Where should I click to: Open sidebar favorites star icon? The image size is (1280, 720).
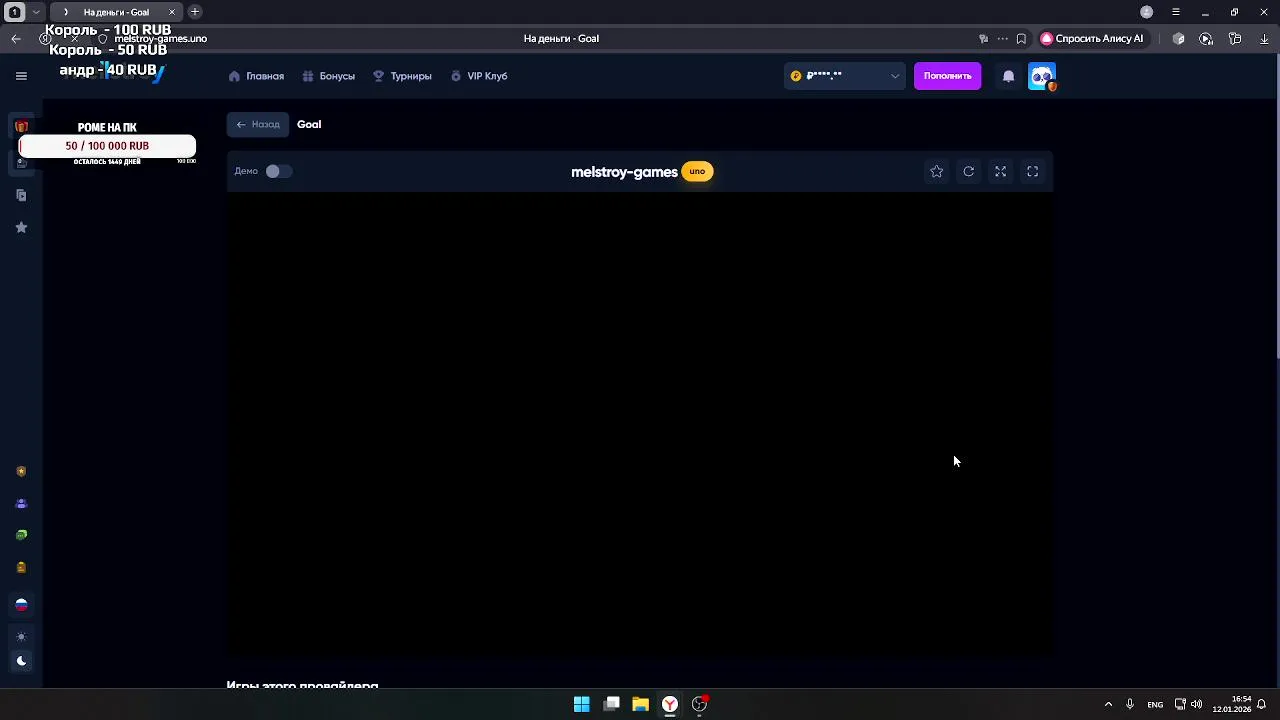click(21, 227)
